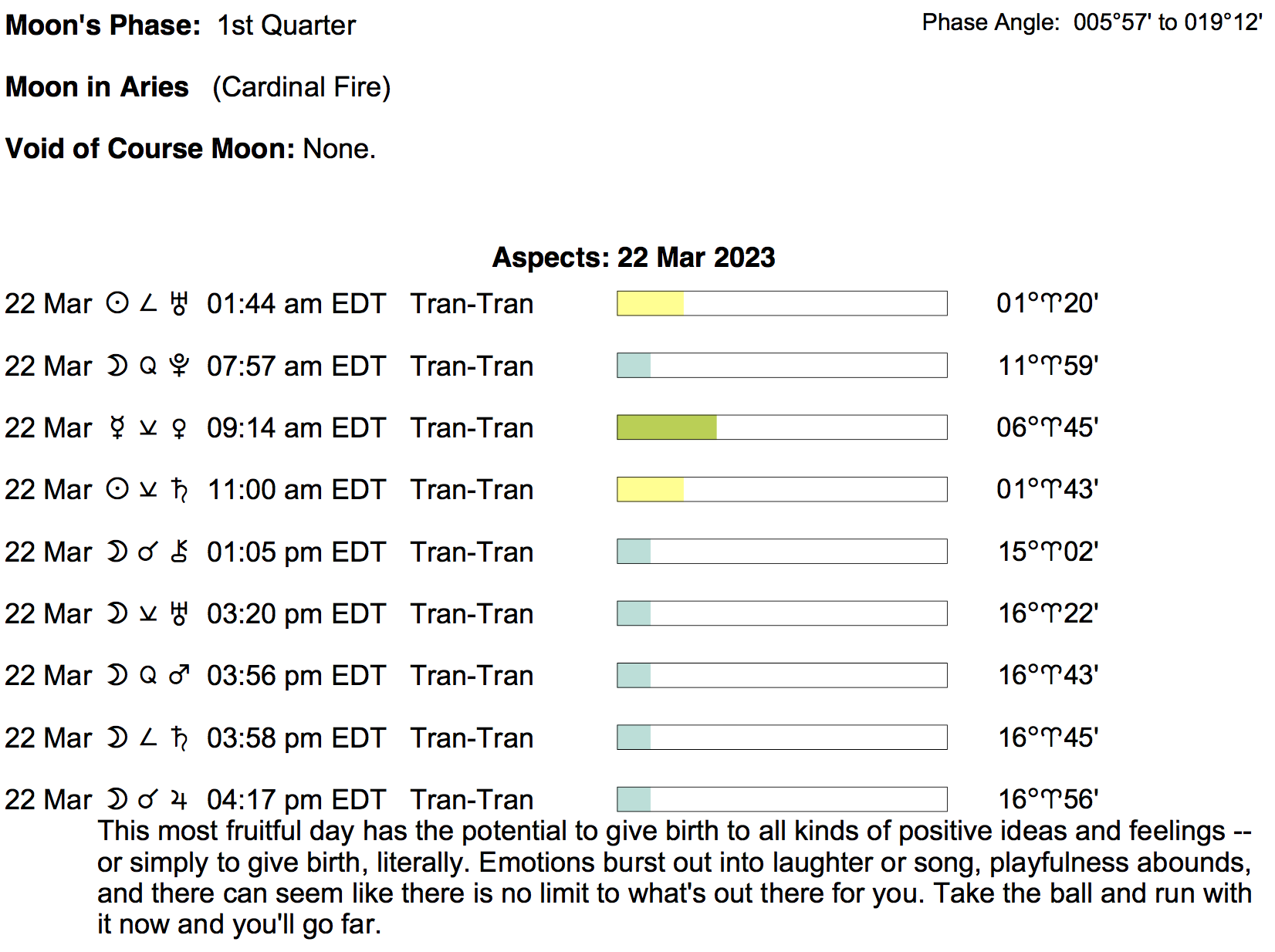Click the Mars glyph in 03:56 pm row
This screenshot has height=952, width=1275.
click(x=179, y=676)
